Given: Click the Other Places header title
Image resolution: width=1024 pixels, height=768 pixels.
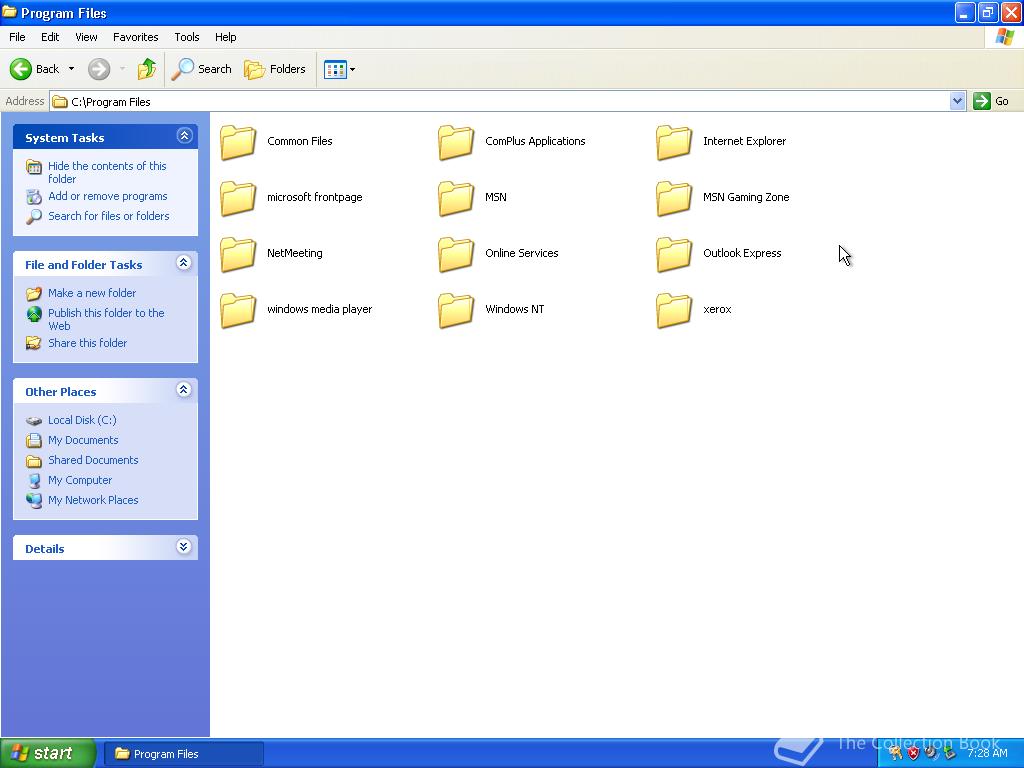Looking at the screenshot, I should pyautogui.click(x=61, y=392).
